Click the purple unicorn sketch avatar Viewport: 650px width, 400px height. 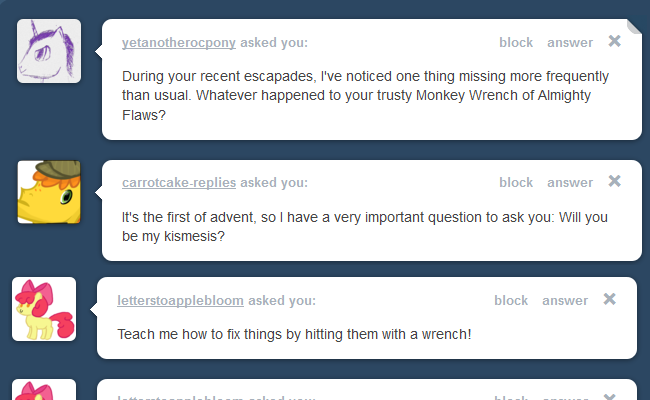[x=49, y=51]
